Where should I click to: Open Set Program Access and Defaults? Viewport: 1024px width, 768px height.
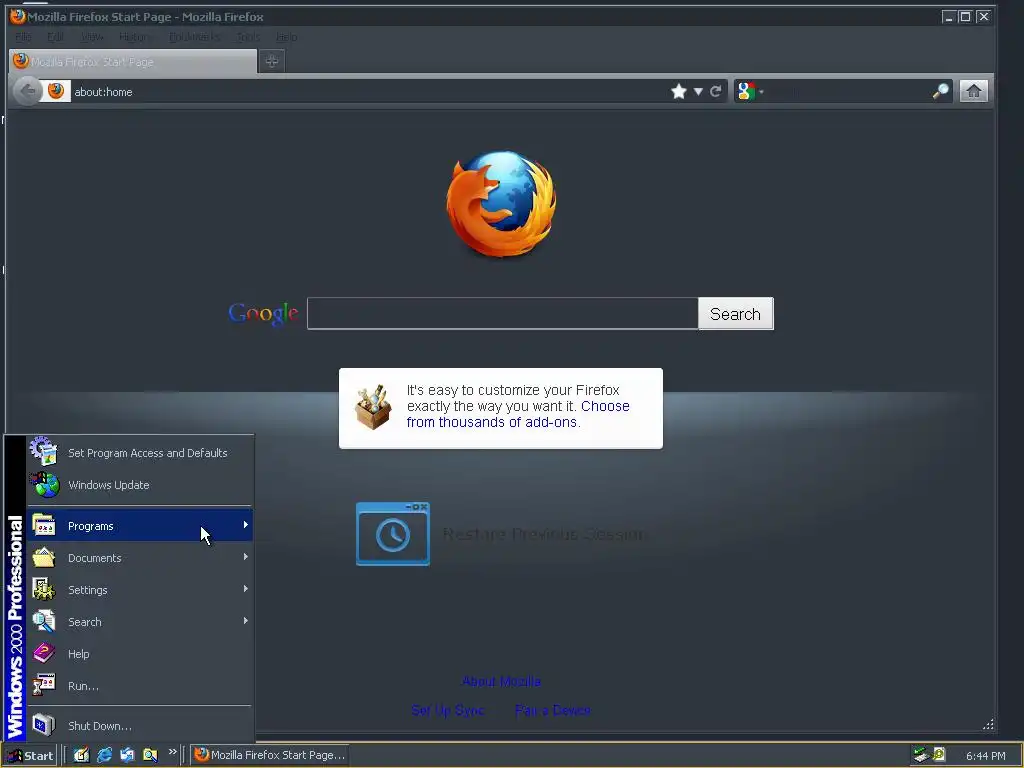click(140, 453)
